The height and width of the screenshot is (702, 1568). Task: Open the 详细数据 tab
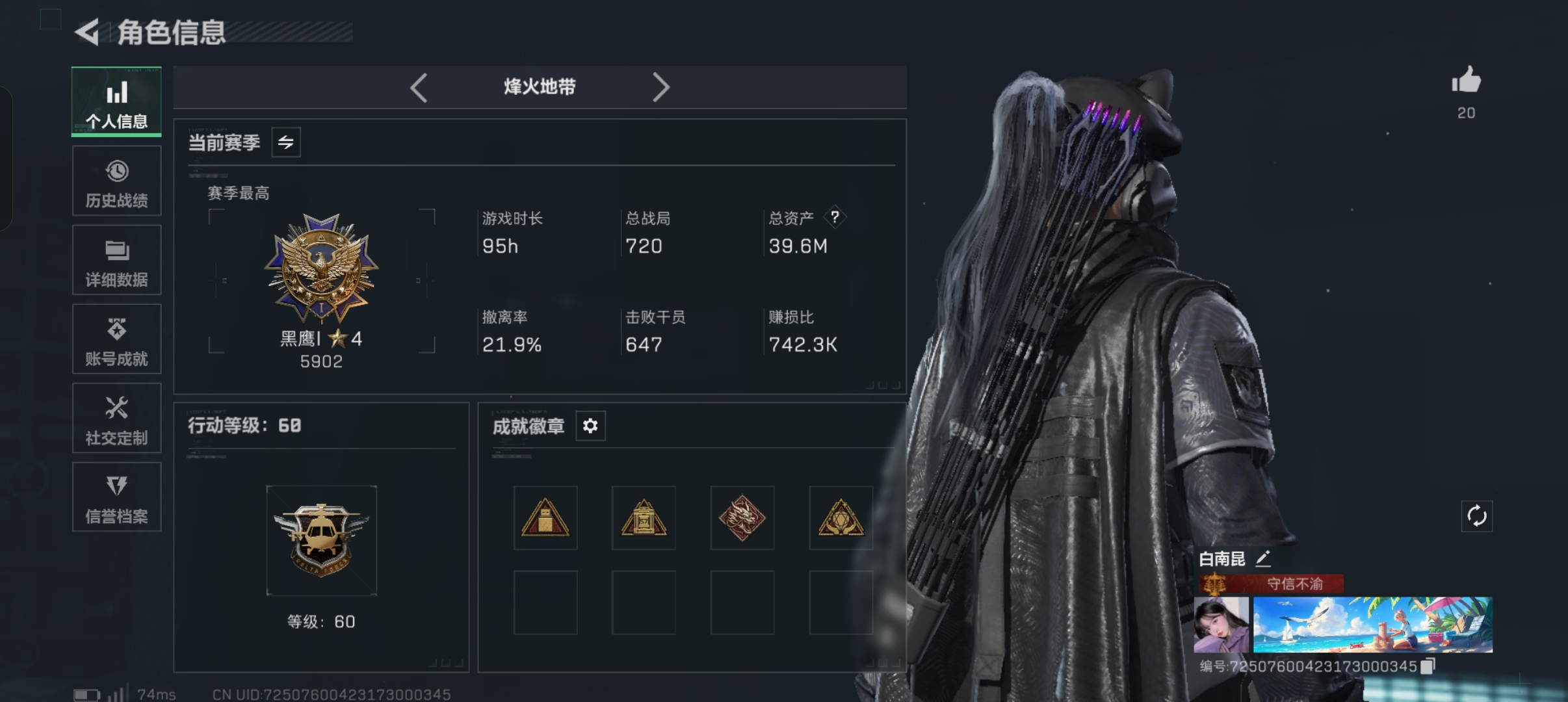point(117,260)
